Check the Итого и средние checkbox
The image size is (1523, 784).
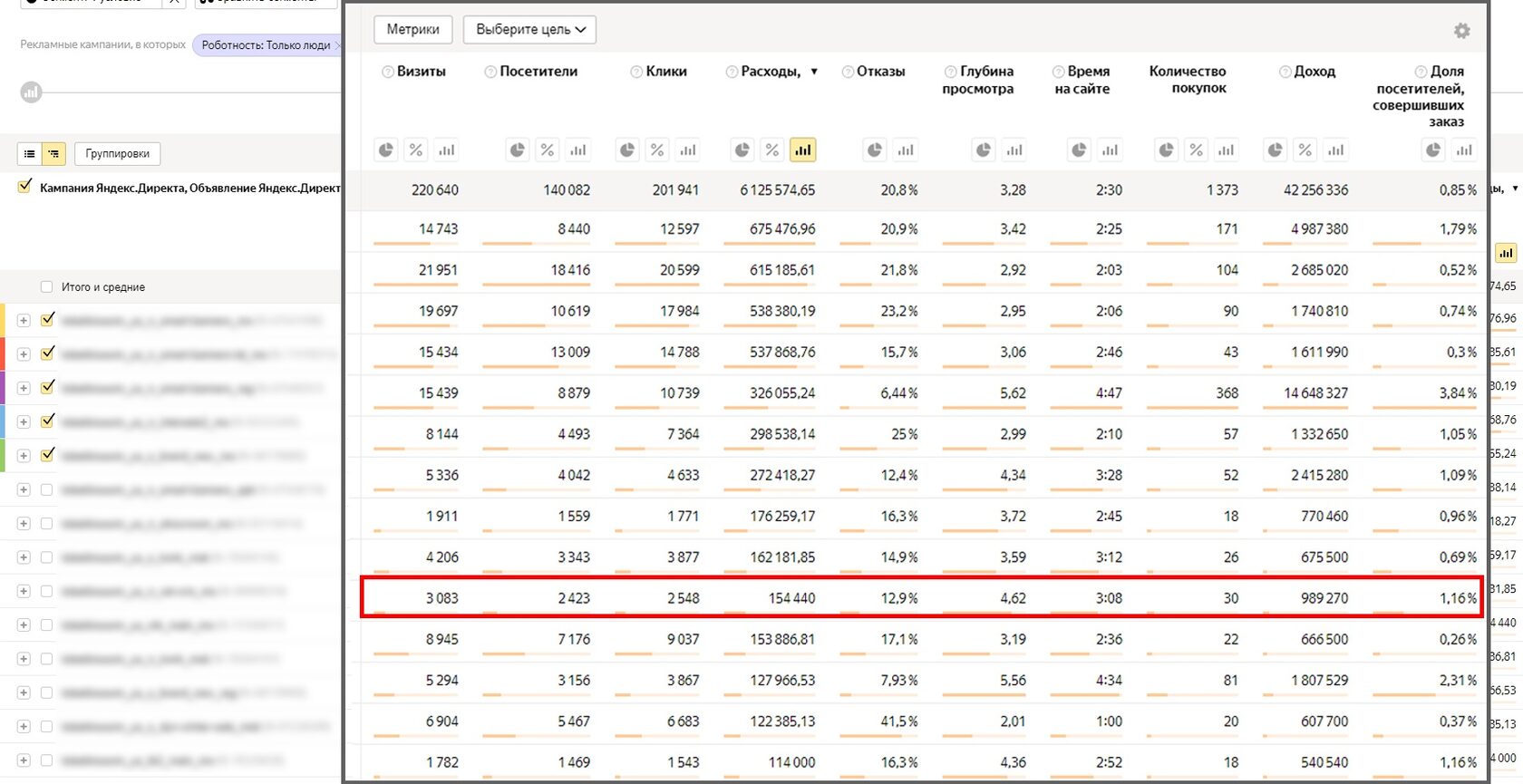pyautogui.click(x=46, y=287)
